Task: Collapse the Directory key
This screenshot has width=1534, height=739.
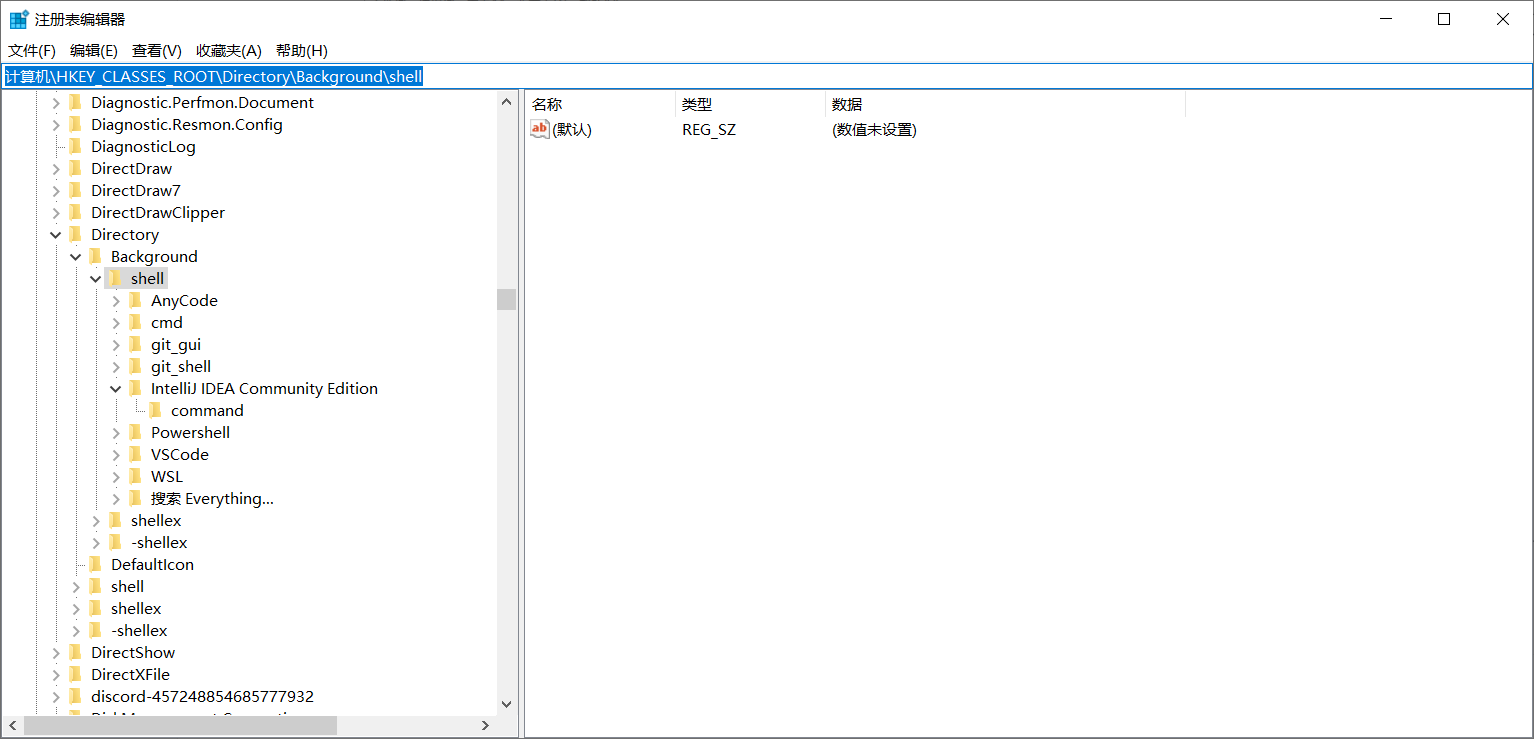Action: click(x=56, y=235)
